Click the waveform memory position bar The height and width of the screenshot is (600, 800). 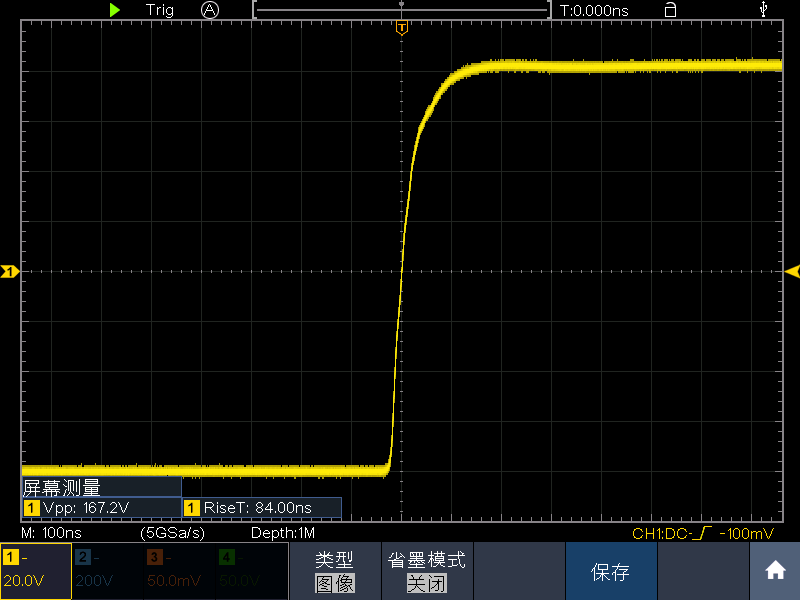point(402,10)
